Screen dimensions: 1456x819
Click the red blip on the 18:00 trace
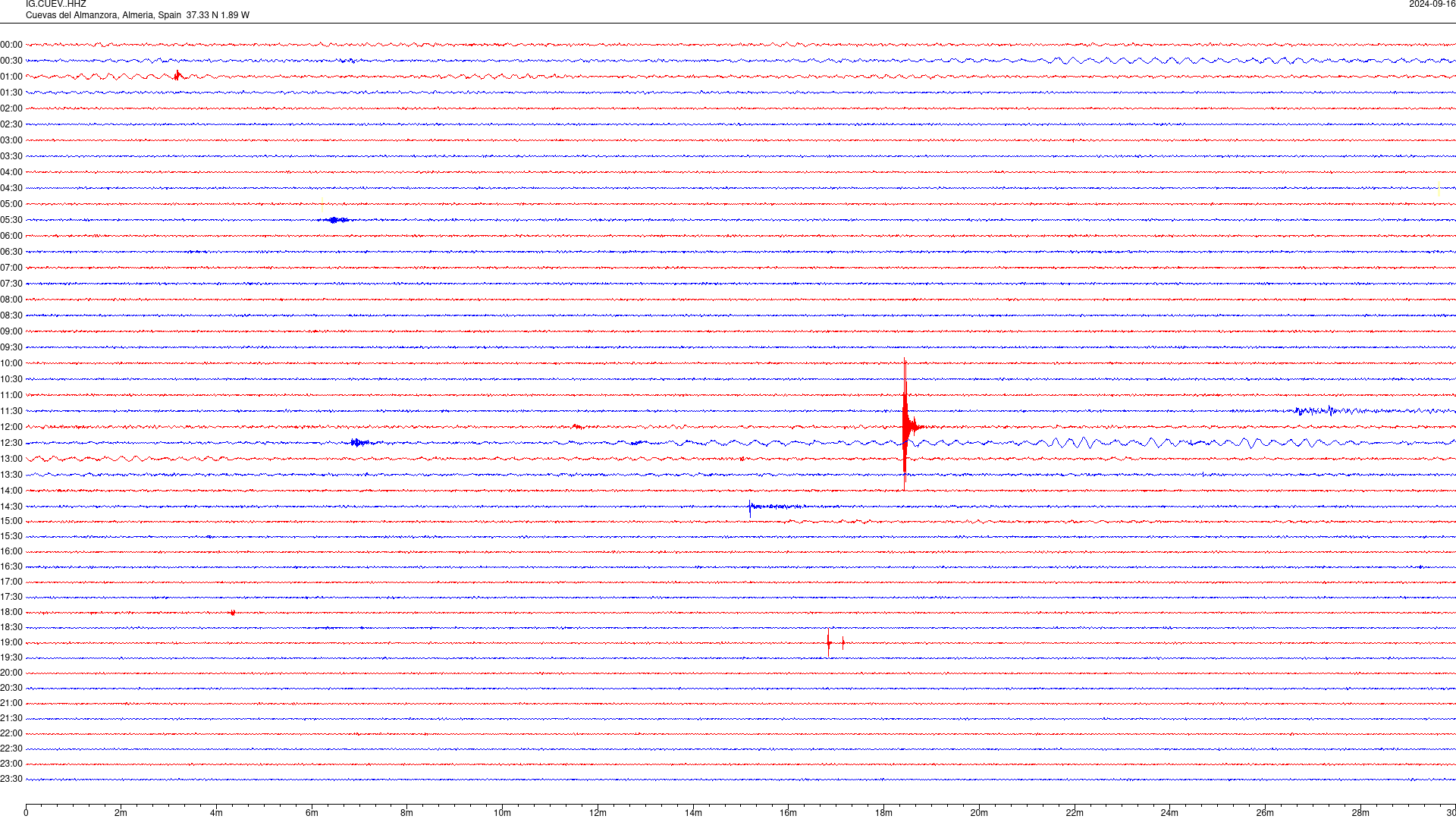tap(232, 612)
